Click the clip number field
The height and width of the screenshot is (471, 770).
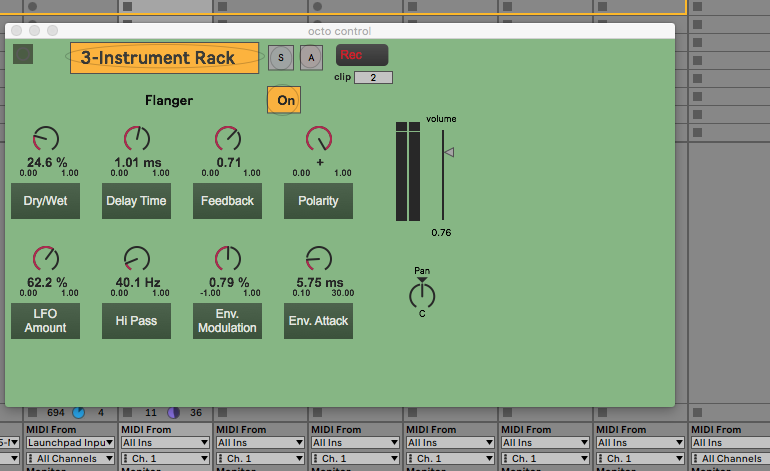[373, 77]
